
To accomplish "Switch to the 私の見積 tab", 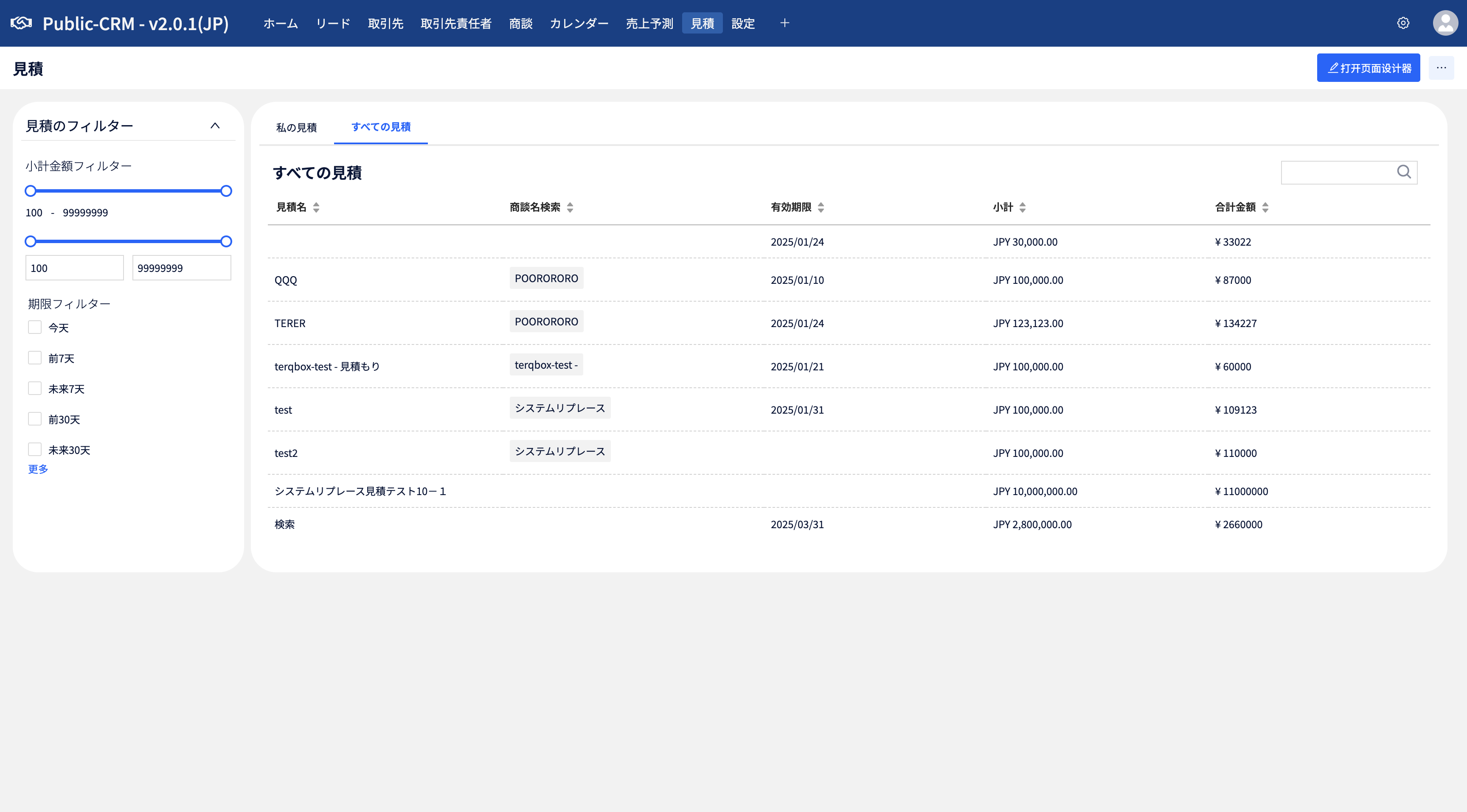I will pos(296,127).
